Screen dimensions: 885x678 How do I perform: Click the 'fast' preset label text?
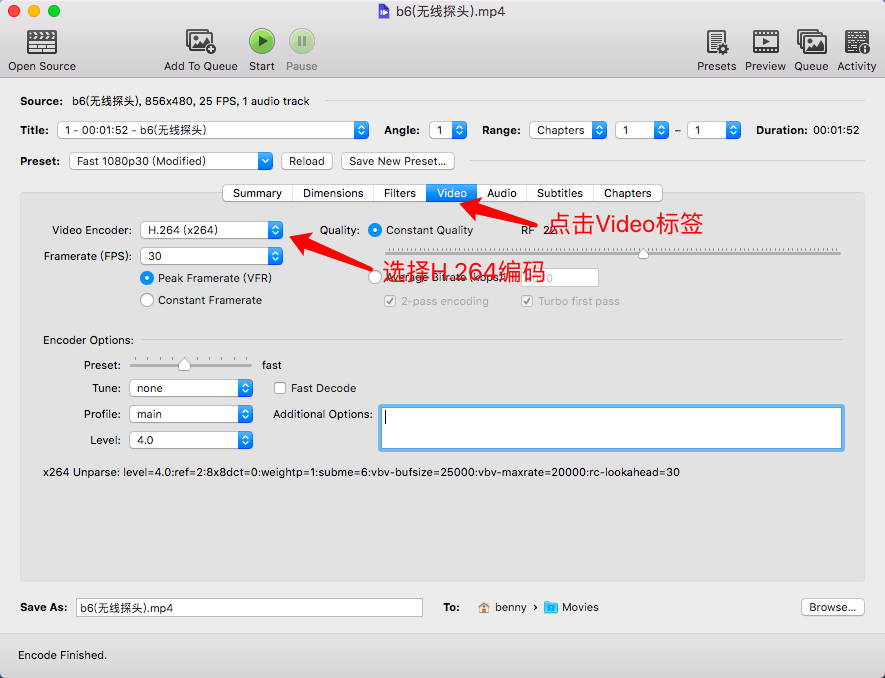[x=271, y=365]
